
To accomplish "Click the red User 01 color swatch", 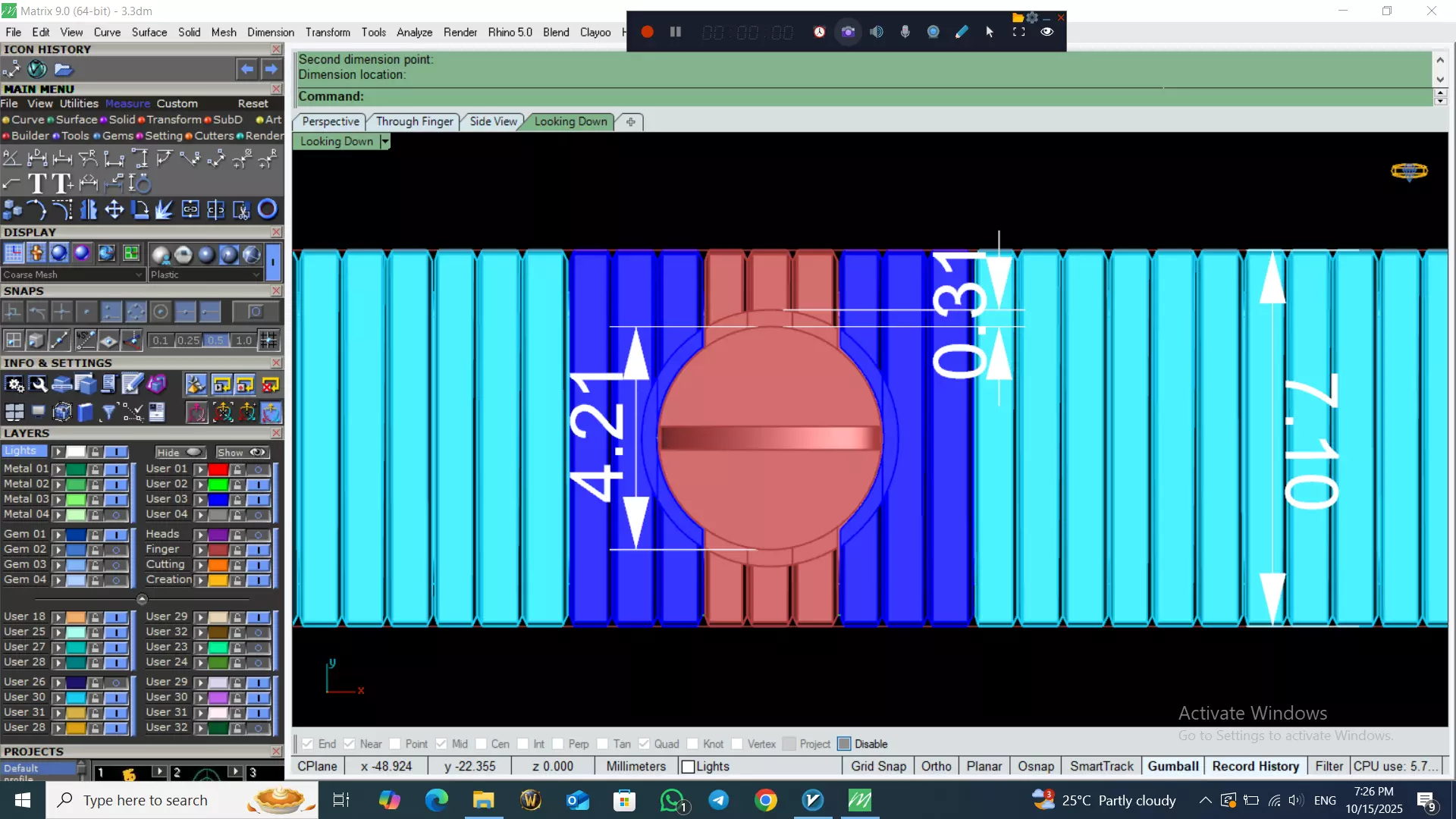I will coord(218,469).
